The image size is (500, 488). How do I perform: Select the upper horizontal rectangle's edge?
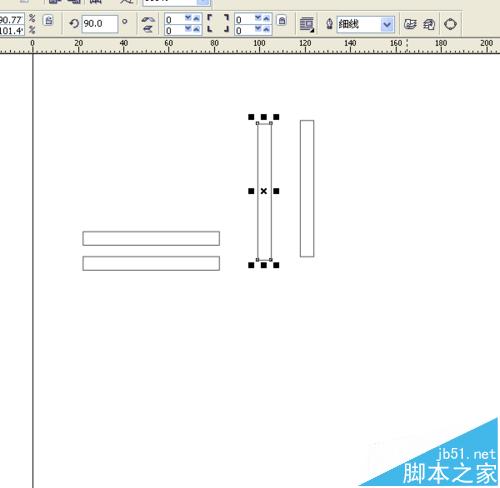click(151, 231)
